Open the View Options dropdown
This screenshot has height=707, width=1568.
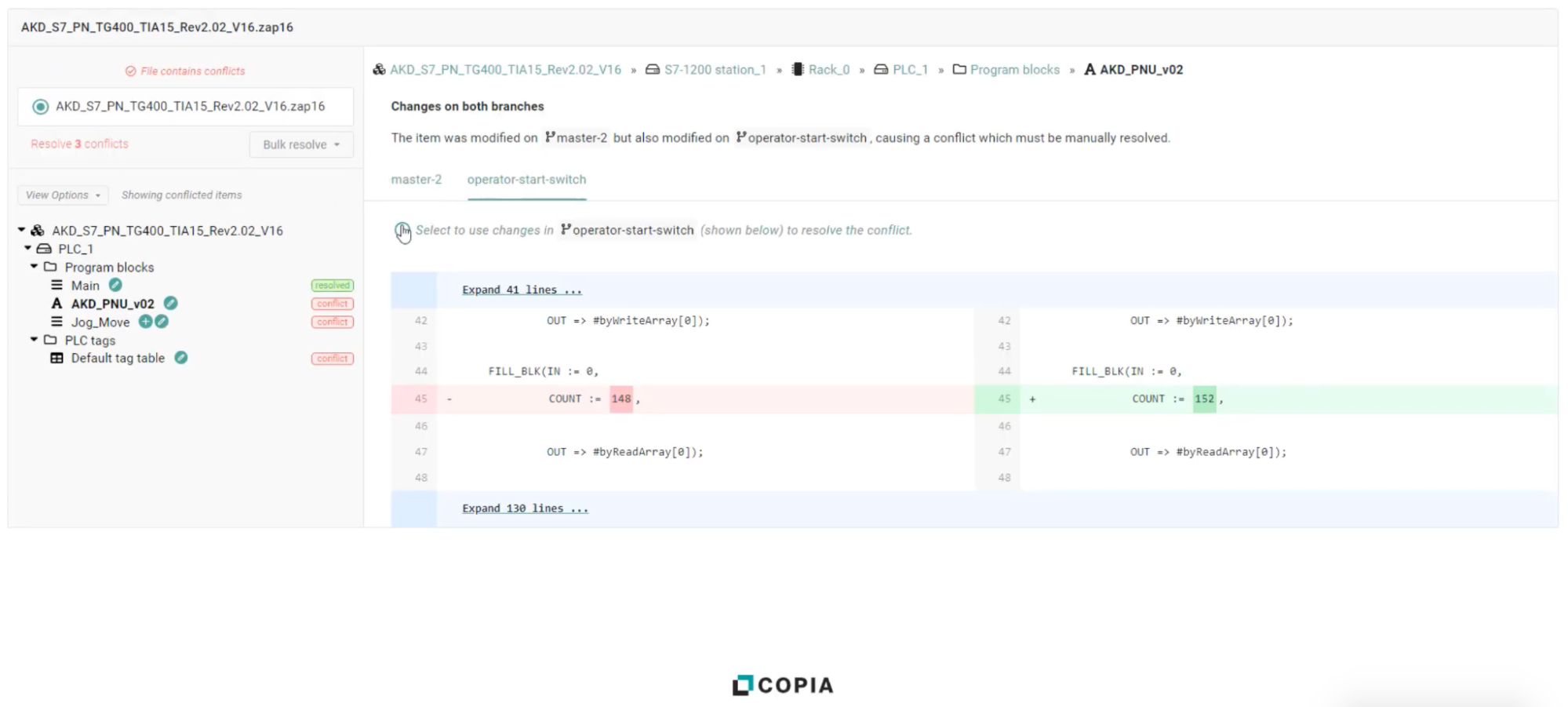63,195
